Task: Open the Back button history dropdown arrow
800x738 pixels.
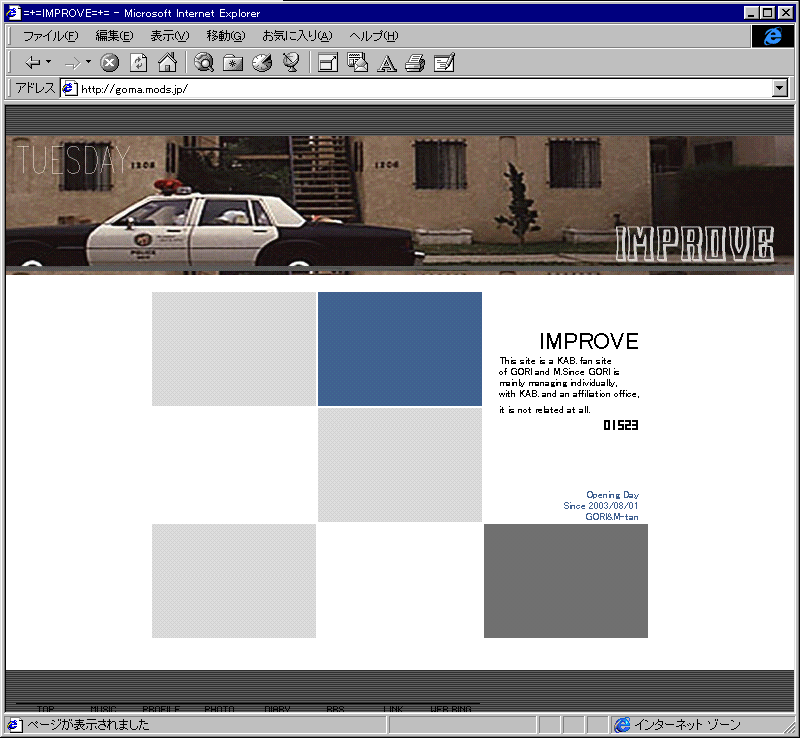Action: point(48,62)
